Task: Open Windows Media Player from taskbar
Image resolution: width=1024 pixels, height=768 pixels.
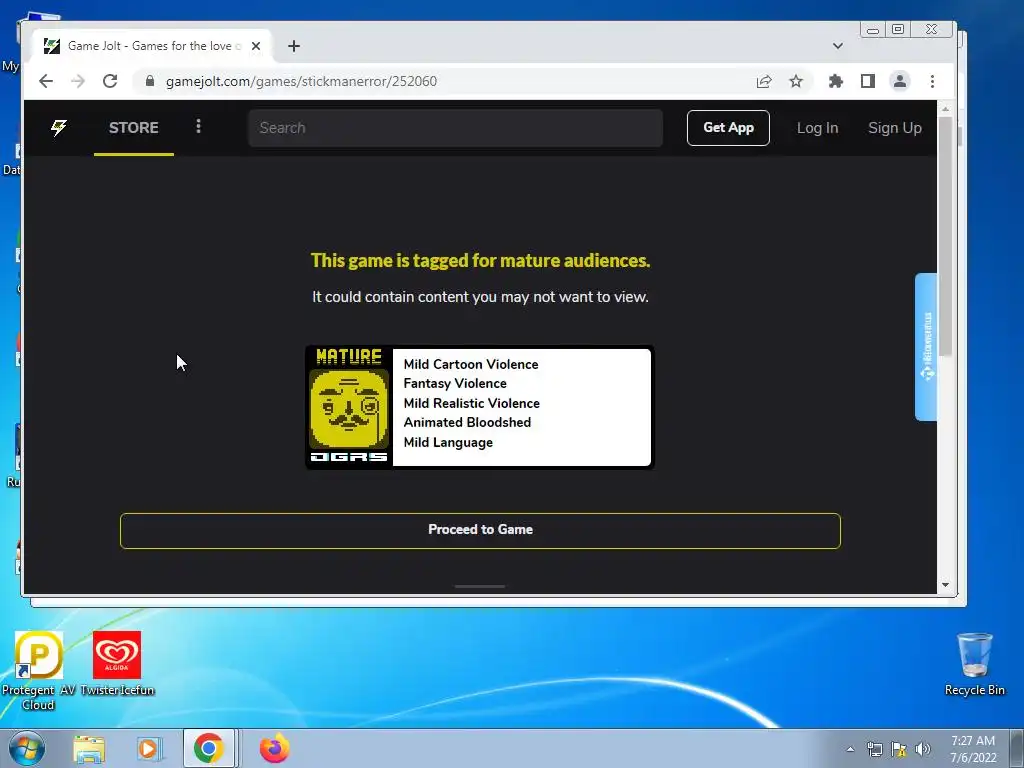Action: pos(149,749)
